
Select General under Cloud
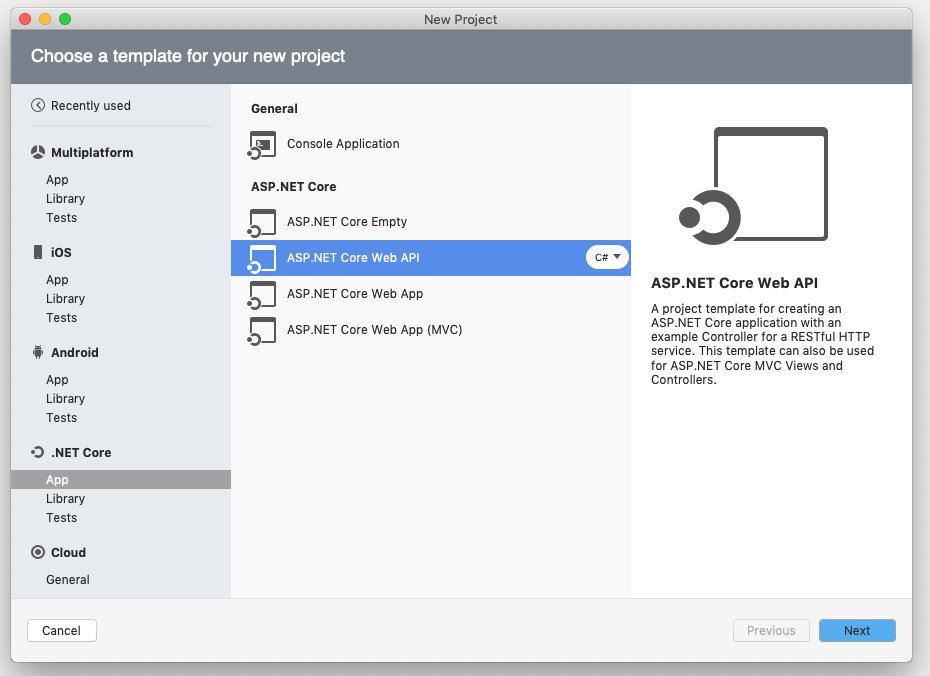point(68,579)
